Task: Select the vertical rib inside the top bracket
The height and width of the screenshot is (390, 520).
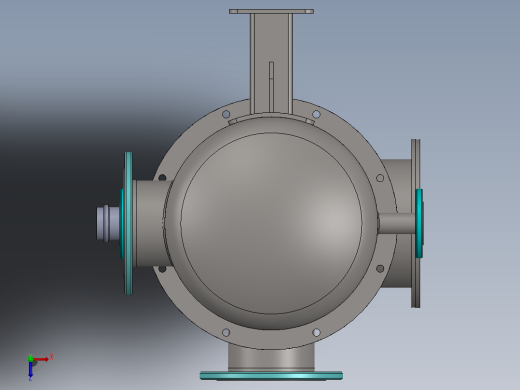Action: tap(271, 87)
